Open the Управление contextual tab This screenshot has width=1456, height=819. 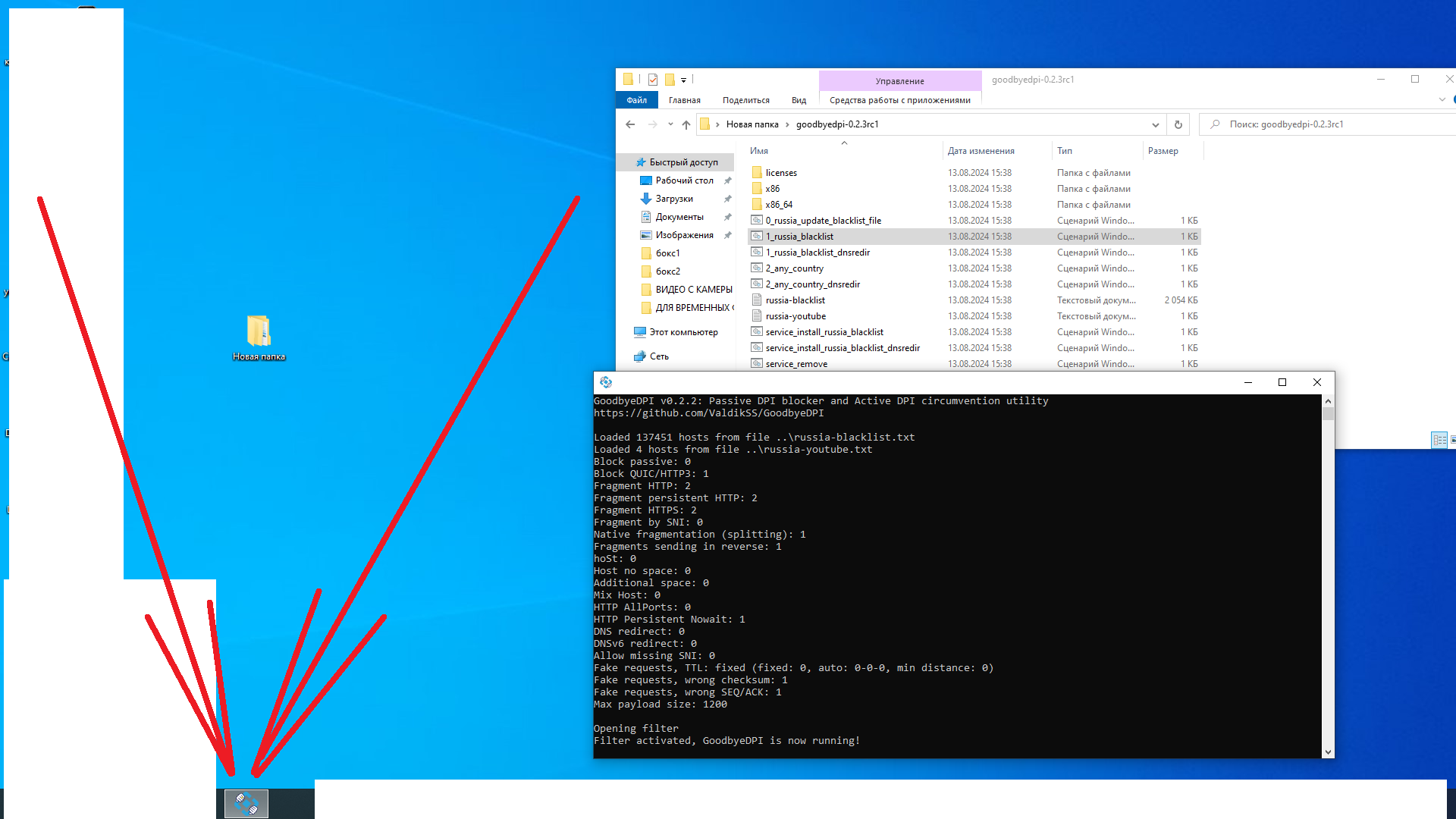[x=899, y=81]
